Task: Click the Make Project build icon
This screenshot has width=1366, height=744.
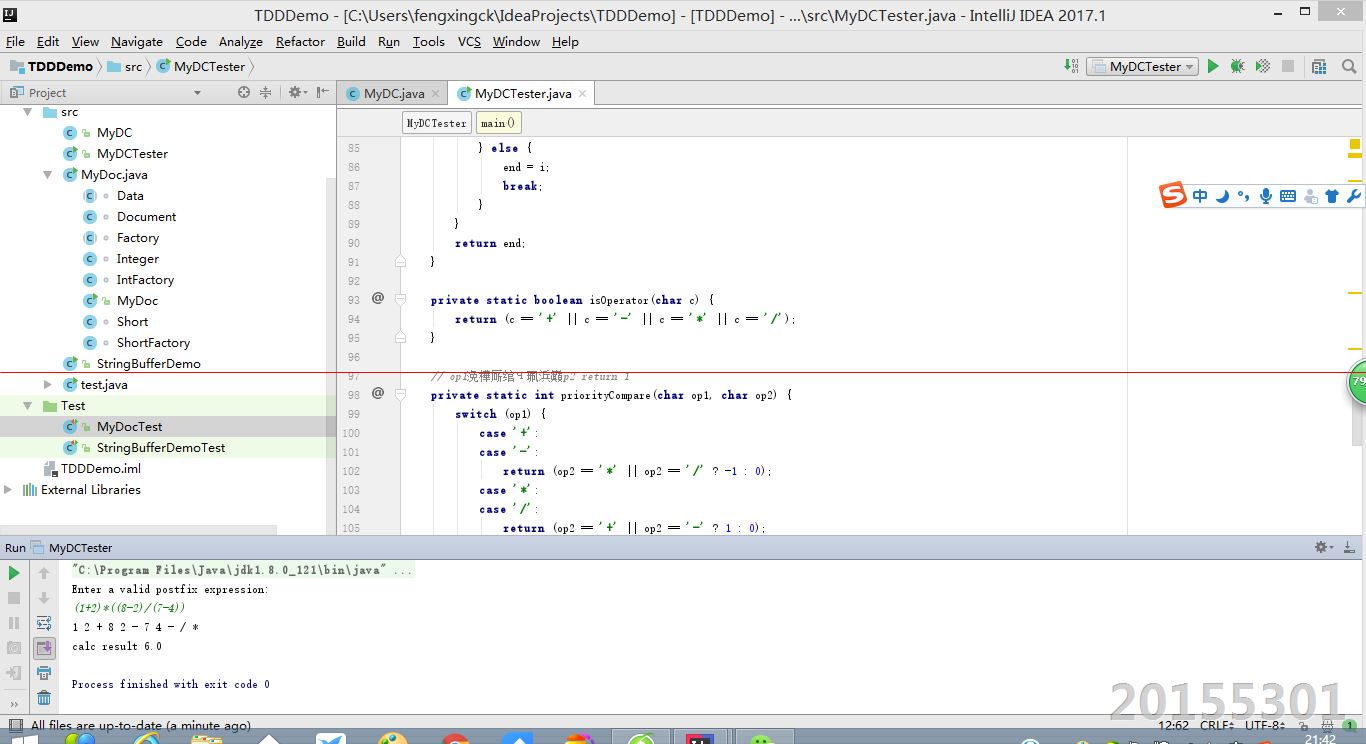Action: pyautogui.click(x=1072, y=66)
